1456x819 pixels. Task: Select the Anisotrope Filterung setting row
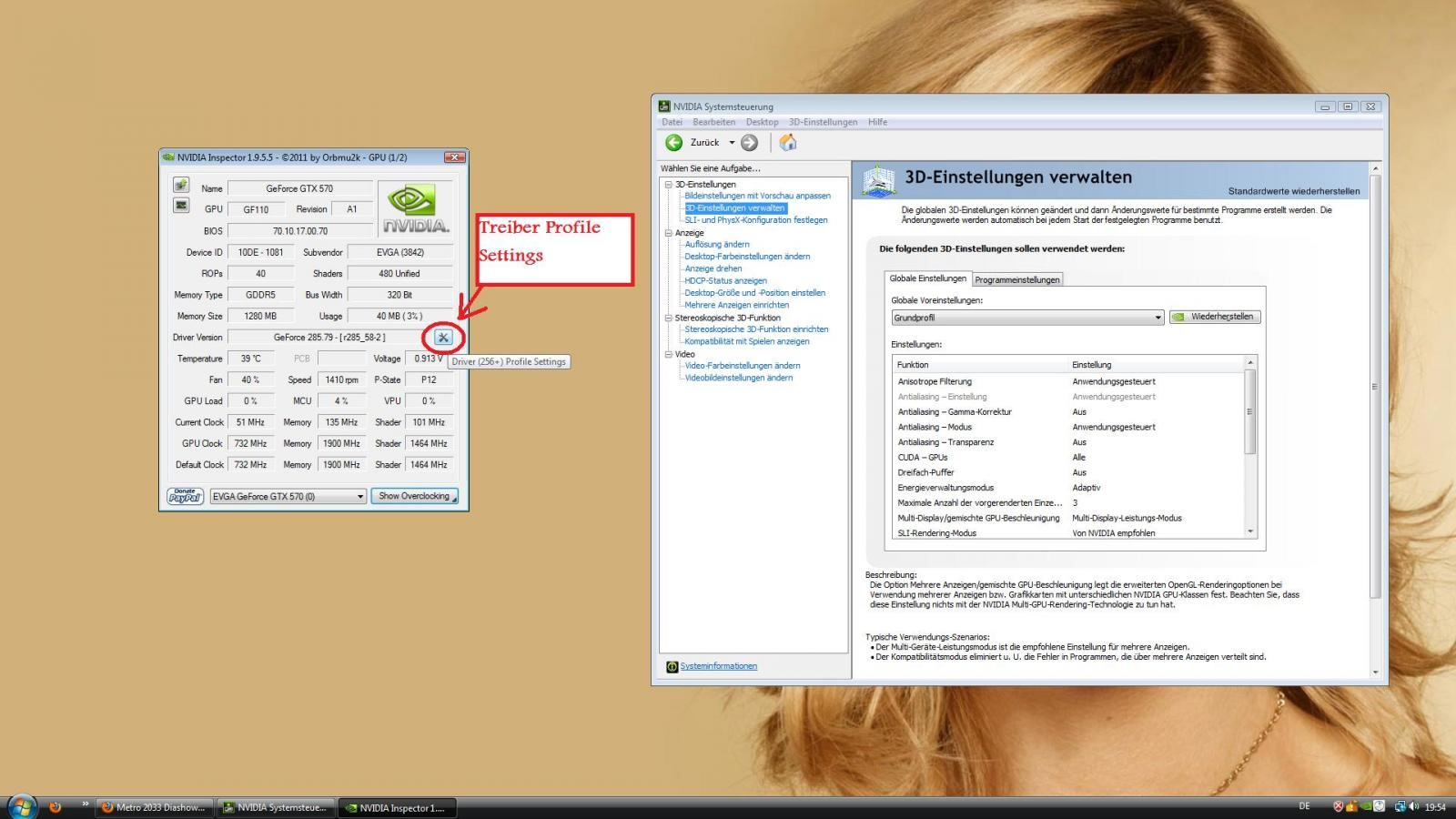(1068, 381)
